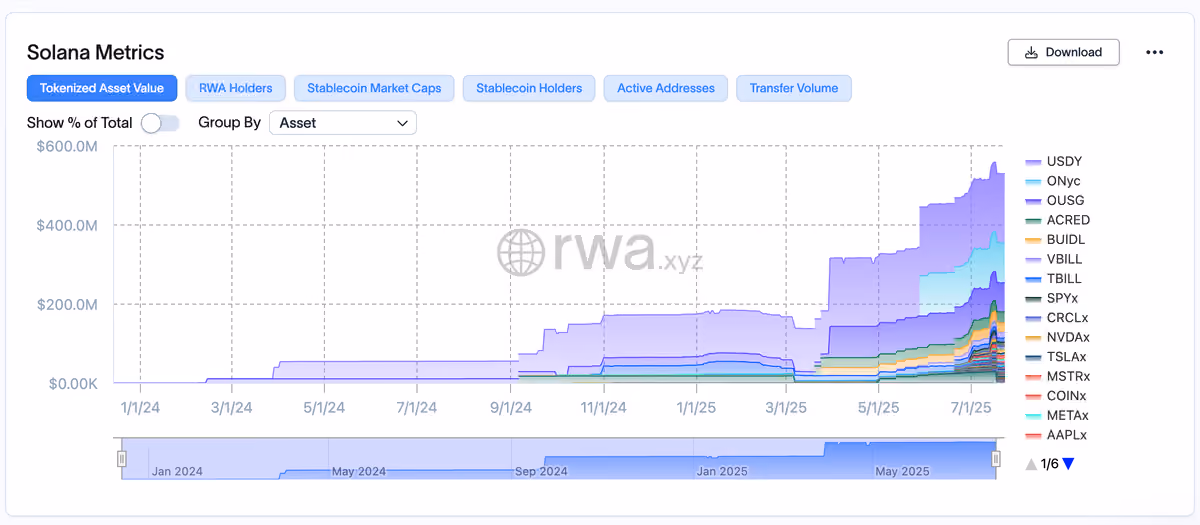Toggle AAPLx legend entry
This screenshot has height=525, width=1200.
[x=1056, y=435]
